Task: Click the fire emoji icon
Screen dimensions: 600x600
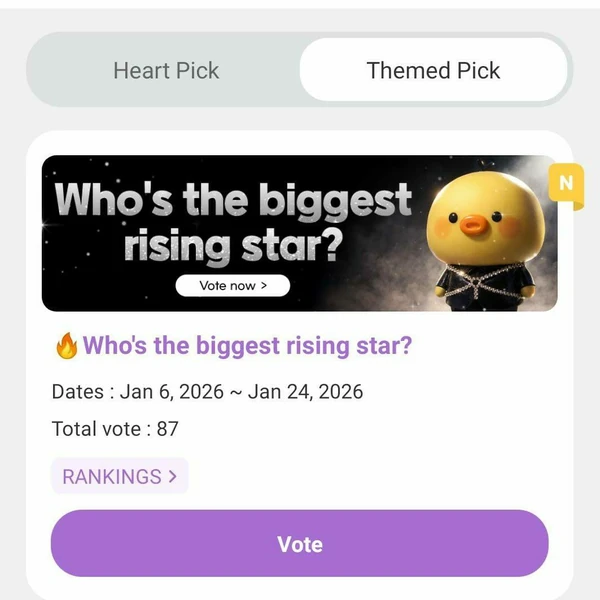Action: pos(66,347)
